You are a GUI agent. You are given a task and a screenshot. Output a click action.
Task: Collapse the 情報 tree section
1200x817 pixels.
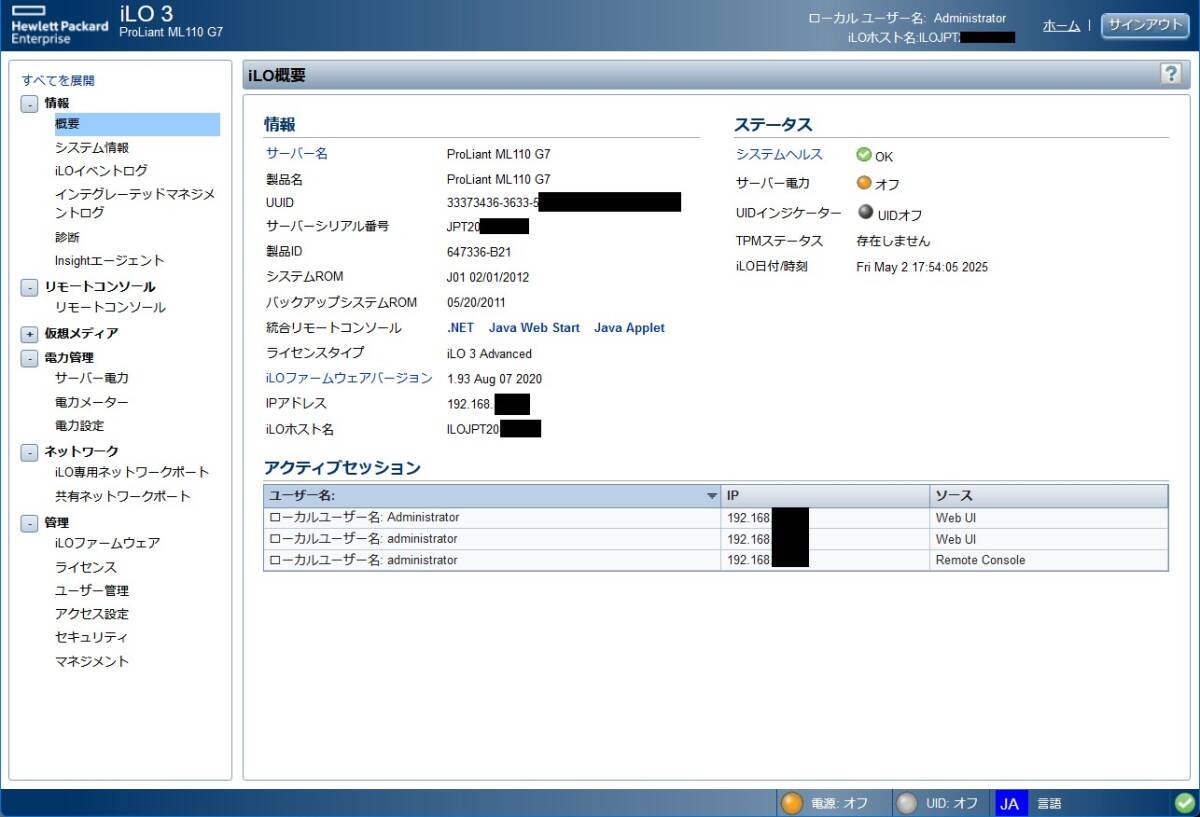click(30, 103)
